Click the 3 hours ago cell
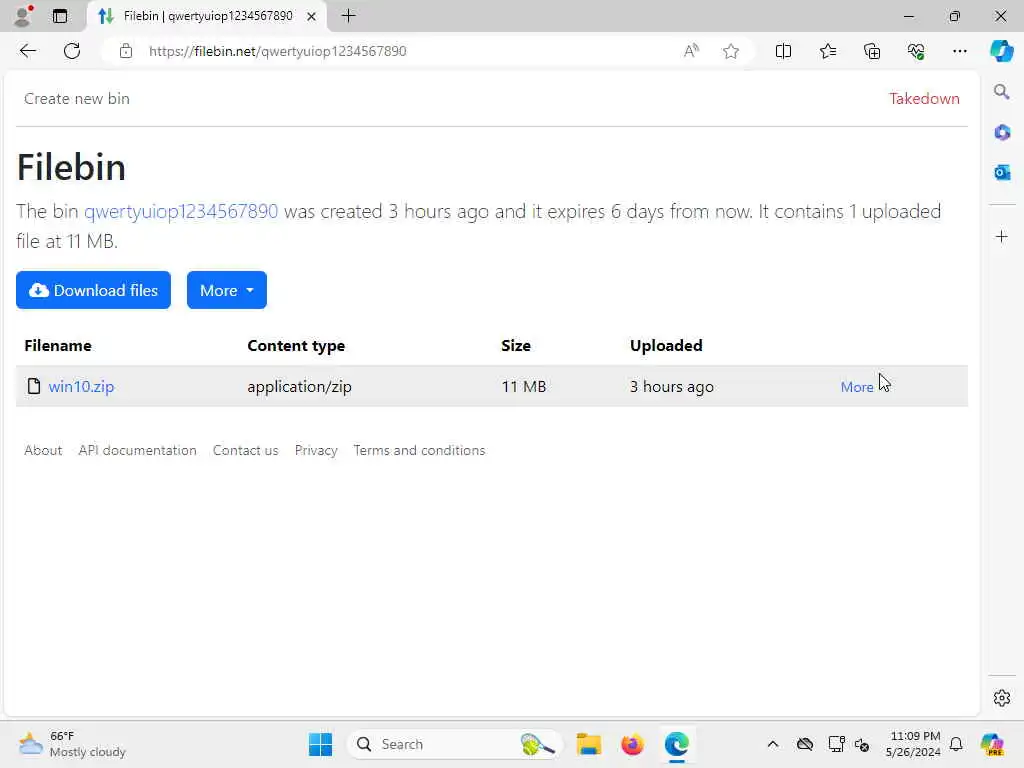The height and width of the screenshot is (768, 1024). (x=671, y=387)
